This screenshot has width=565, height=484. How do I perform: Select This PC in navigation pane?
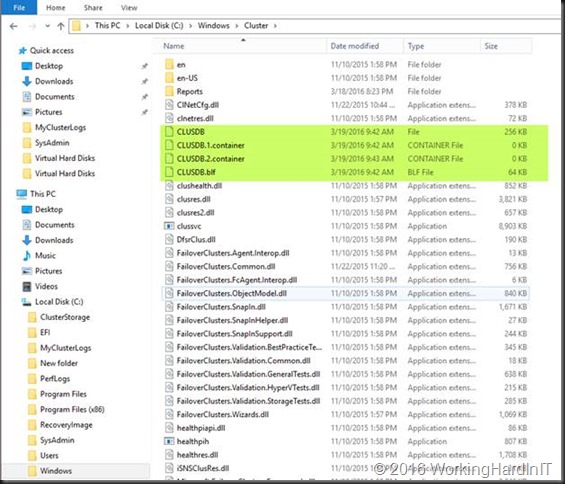tap(43, 194)
